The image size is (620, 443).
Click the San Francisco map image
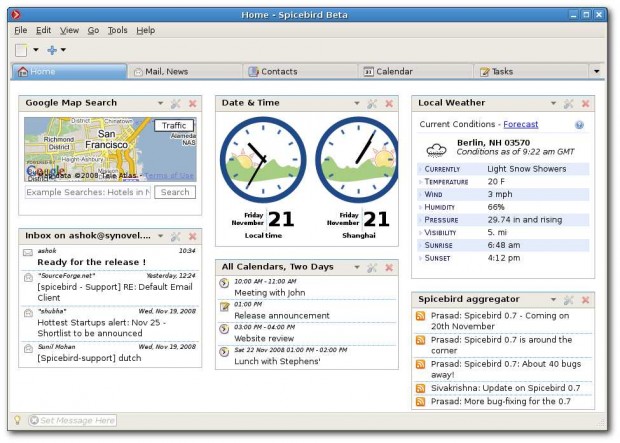(x=110, y=149)
